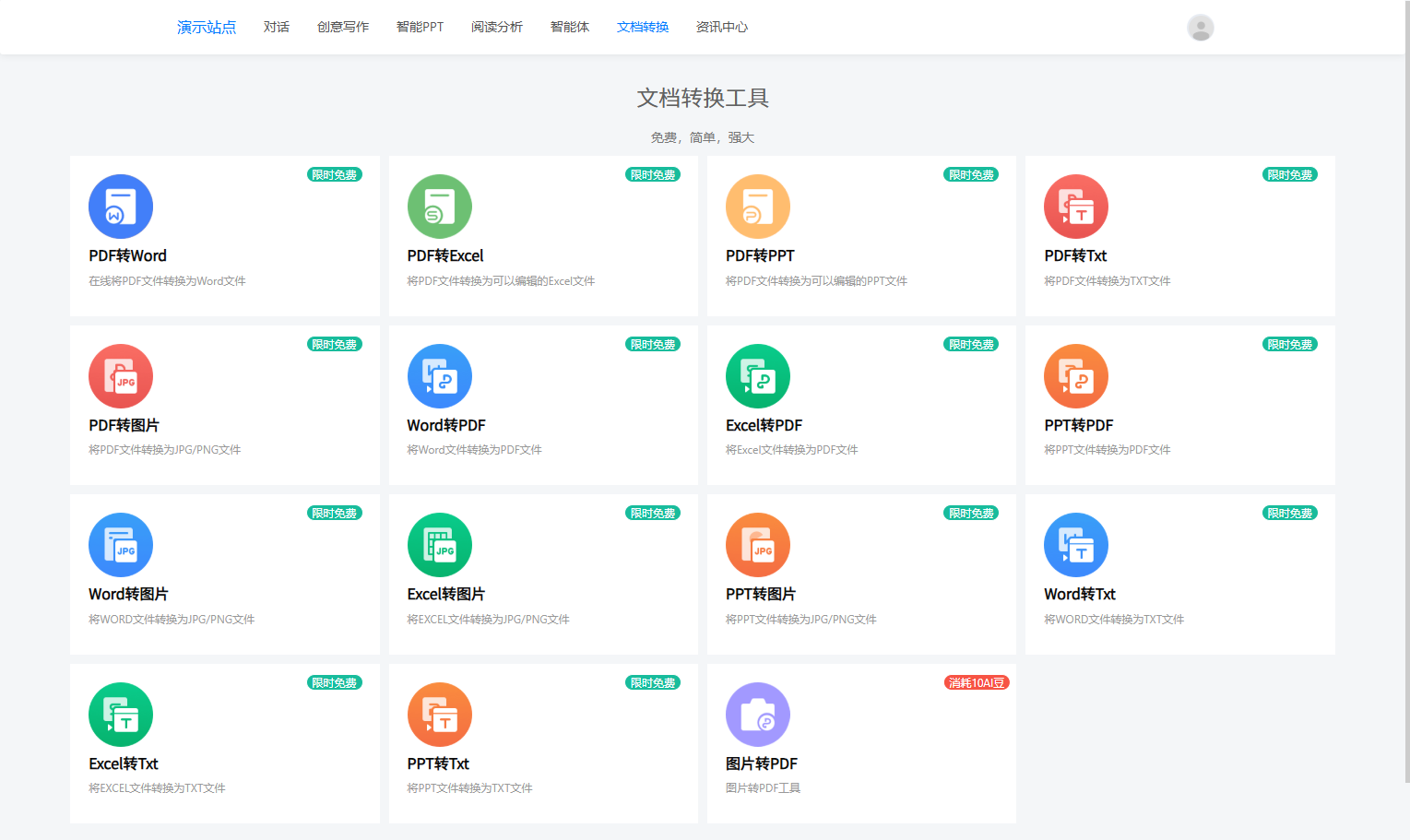Open 创意写作 in the navigation bar
The image size is (1410, 840).
(x=343, y=27)
